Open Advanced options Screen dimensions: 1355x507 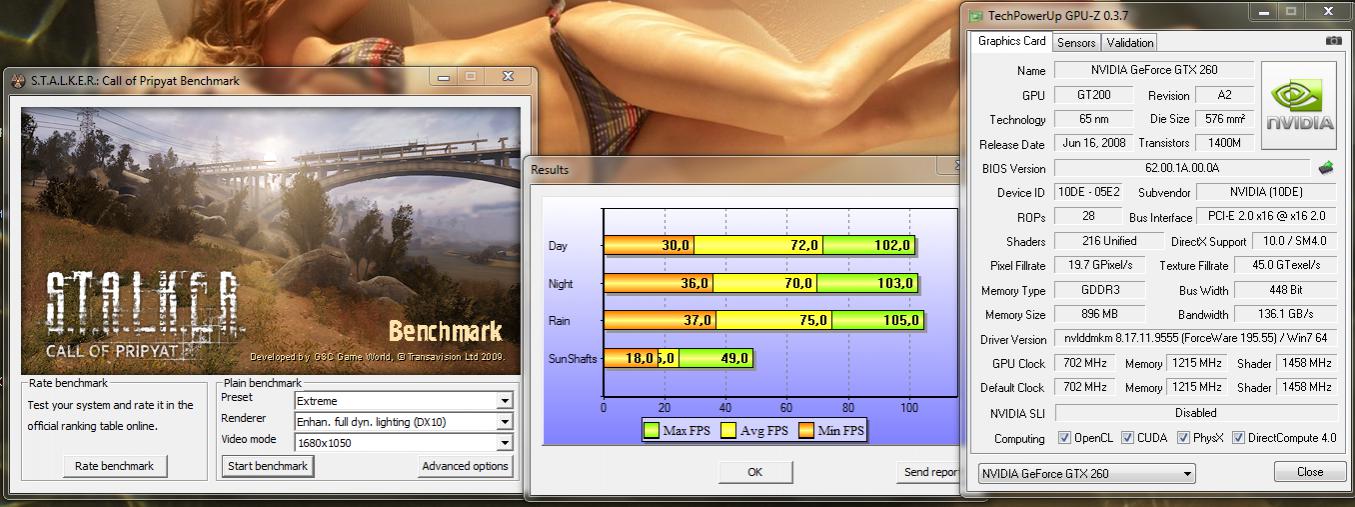(465, 466)
